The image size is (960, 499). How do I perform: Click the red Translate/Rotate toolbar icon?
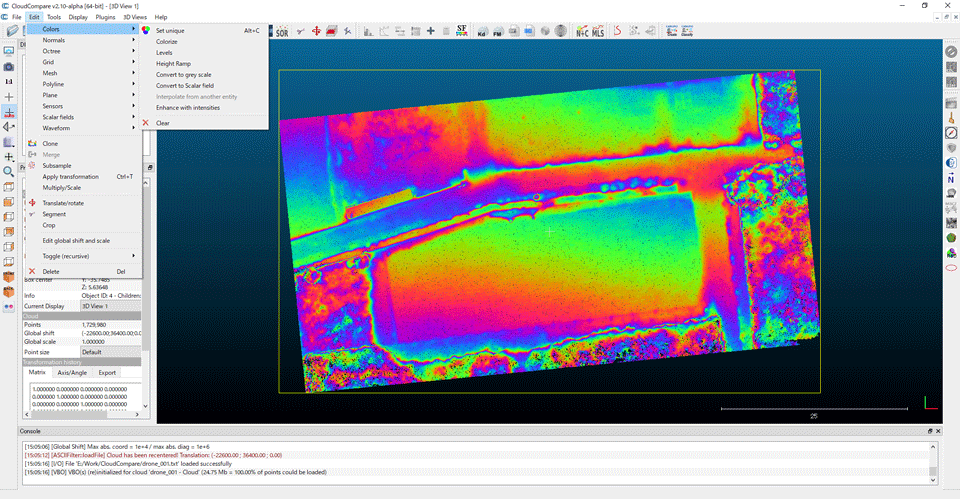[316, 31]
